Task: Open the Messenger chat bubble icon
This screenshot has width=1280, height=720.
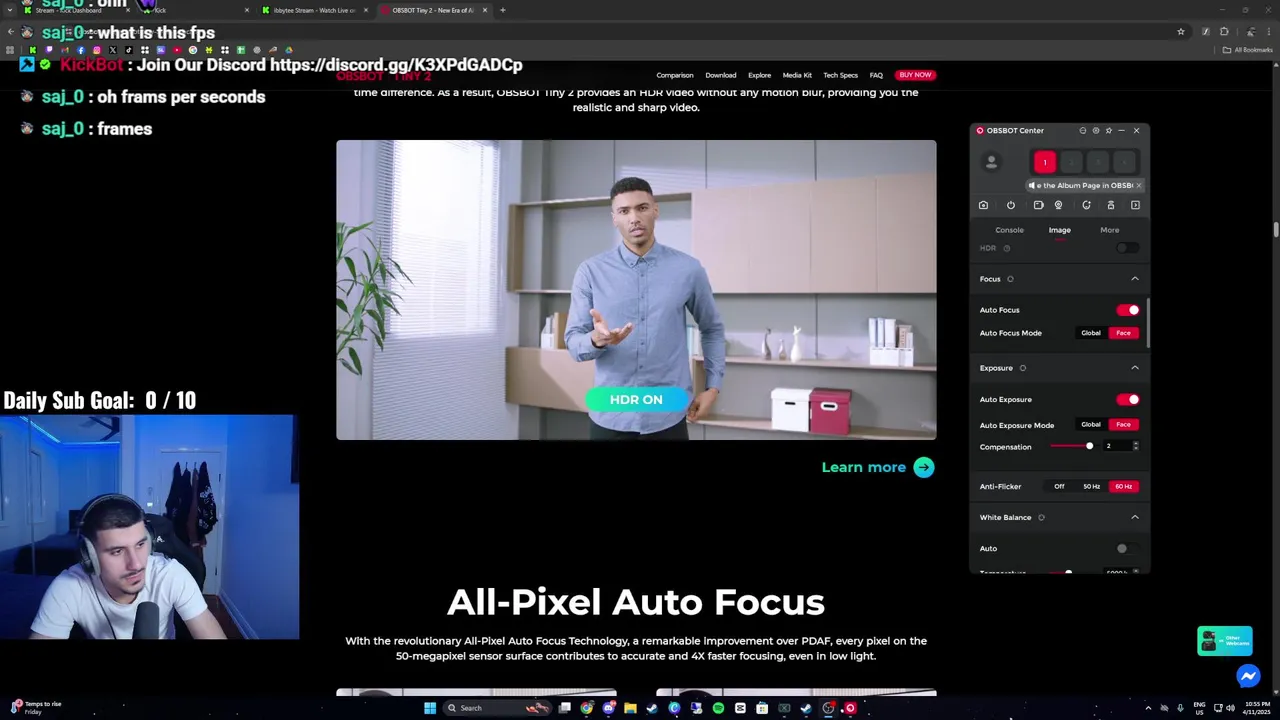Action: (1248, 677)
